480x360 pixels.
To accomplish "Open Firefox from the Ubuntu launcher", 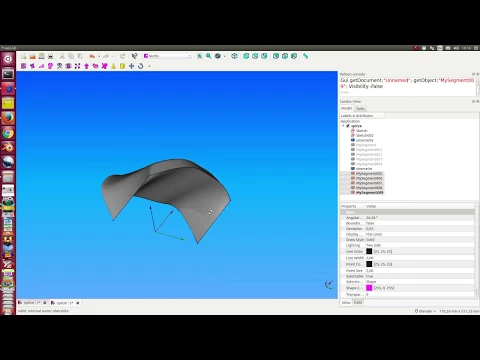I will (8, 118).
